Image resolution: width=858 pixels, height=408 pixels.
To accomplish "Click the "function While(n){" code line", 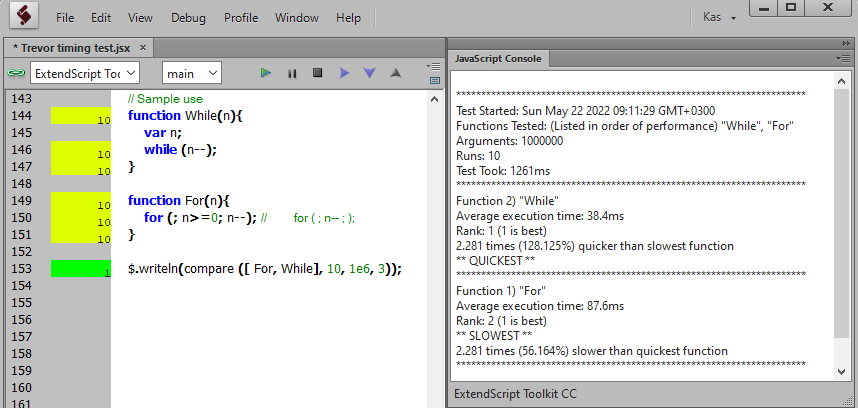I will tap(185, 116).
